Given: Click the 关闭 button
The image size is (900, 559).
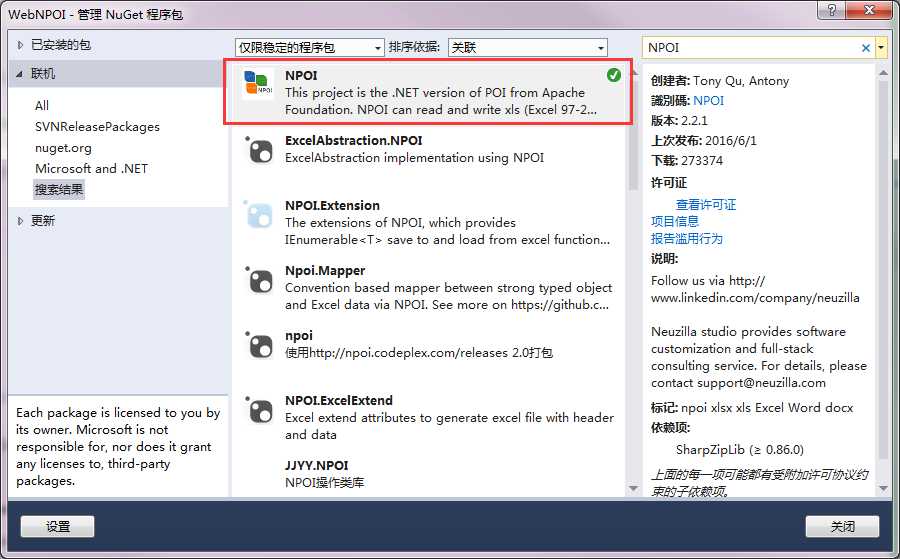Looking at the screenshot, I should click(x=842, y=526).
